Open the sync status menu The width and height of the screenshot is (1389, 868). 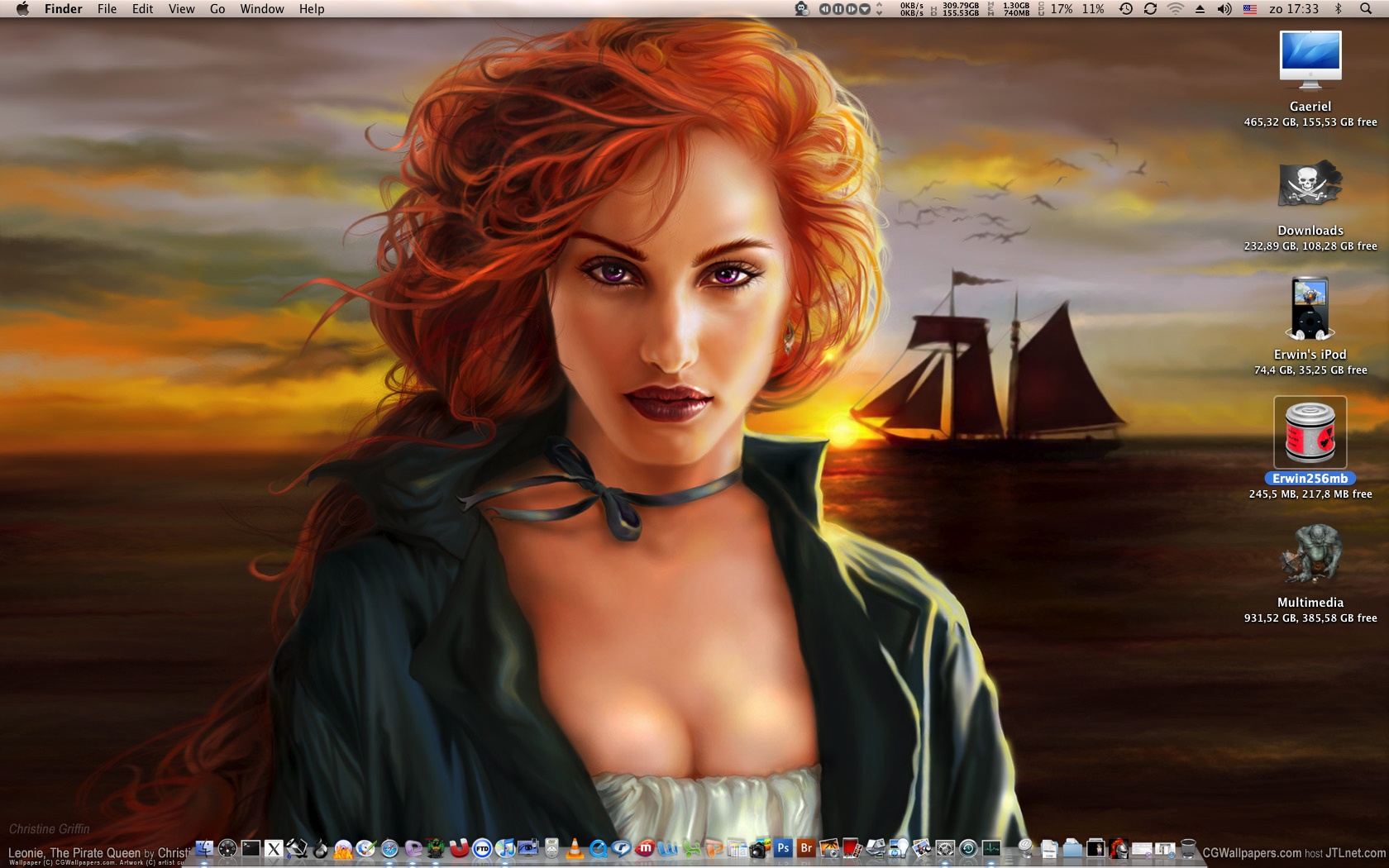point(1150,9)
